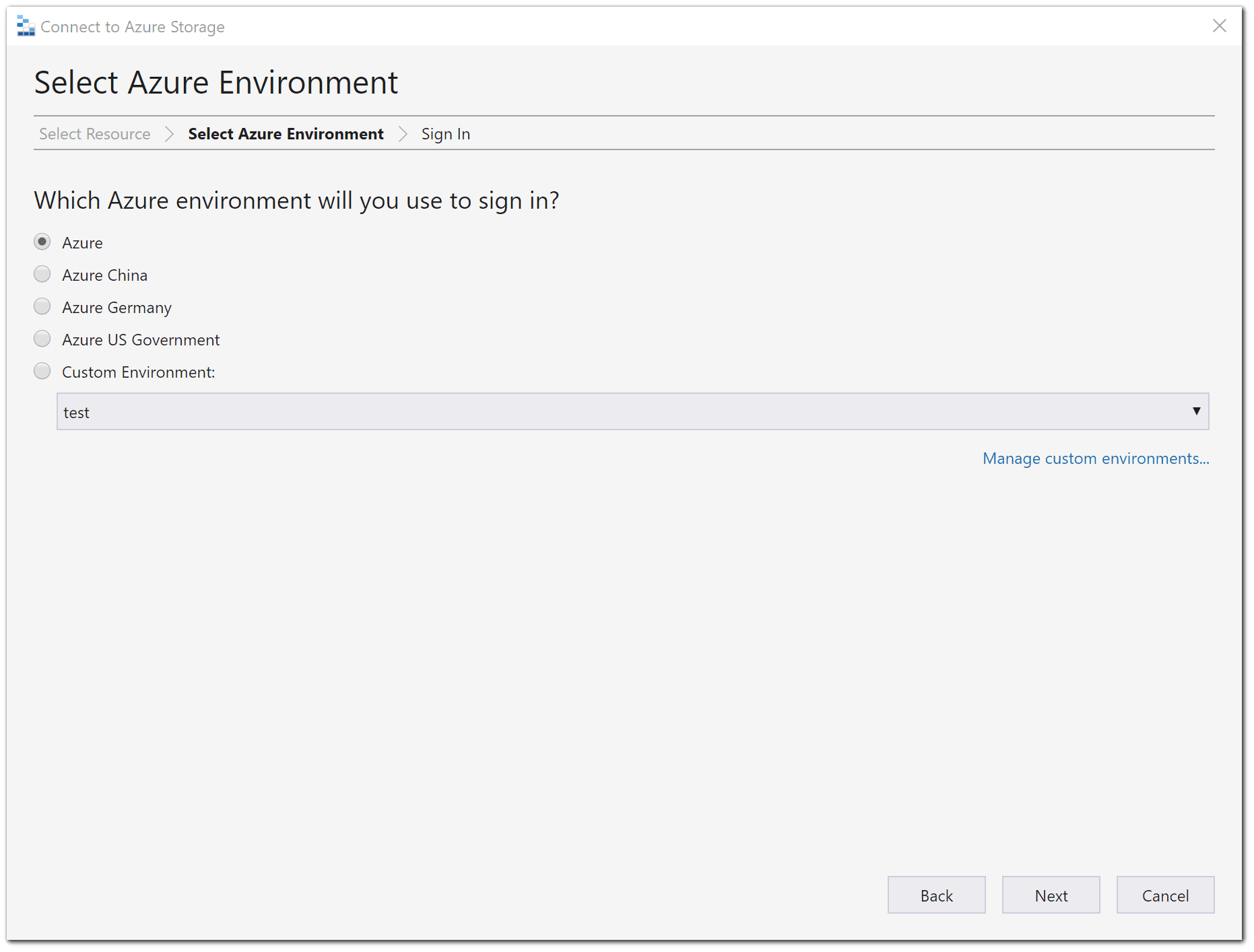Screen dimensions: 1254x952
Task: Jump to the Sign In step
Action: (446, 133)
